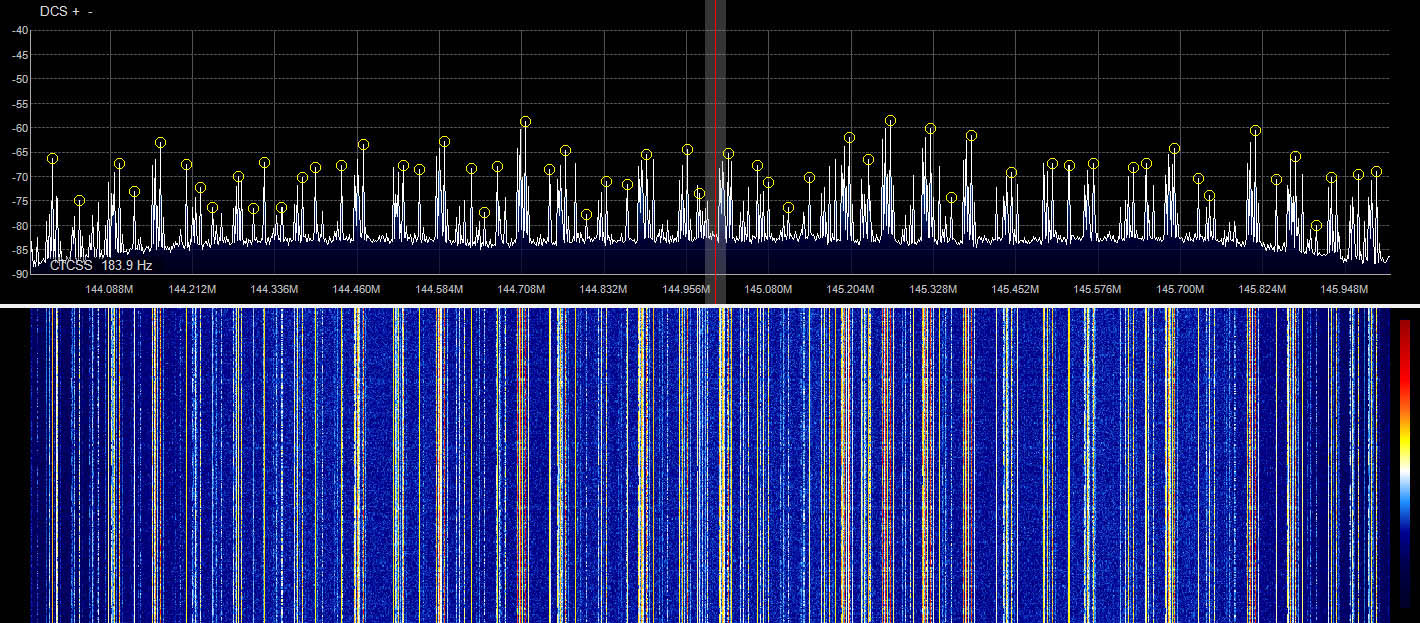Click the CTCSS 183.9 Hz readout

[x=101, y=266]
